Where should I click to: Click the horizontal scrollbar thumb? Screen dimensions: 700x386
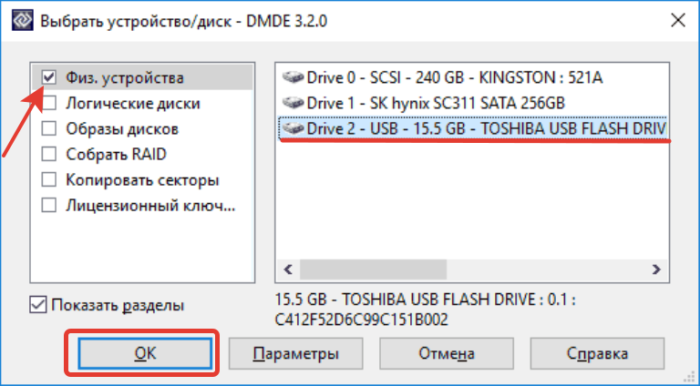coord(373,270)
